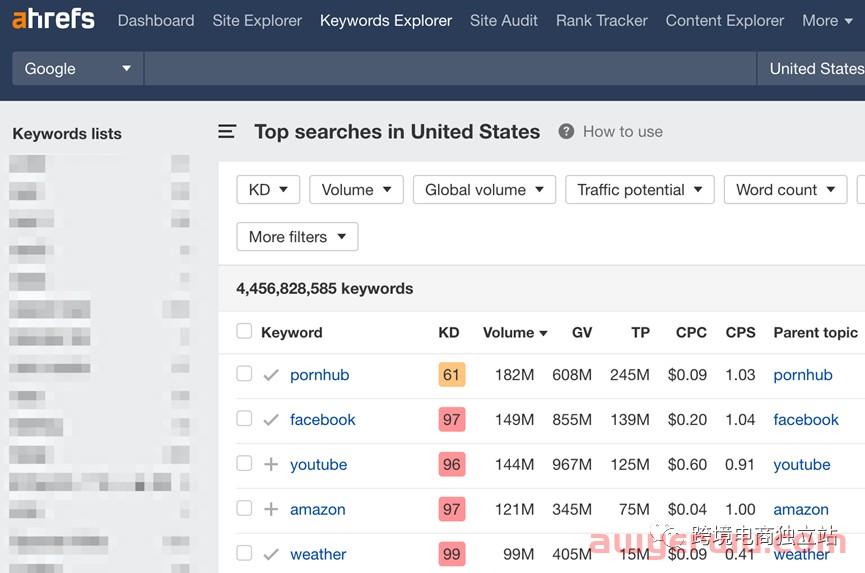
Task: Open the Traffic potential filter dropdown
Action: click(x=640, y=190)
